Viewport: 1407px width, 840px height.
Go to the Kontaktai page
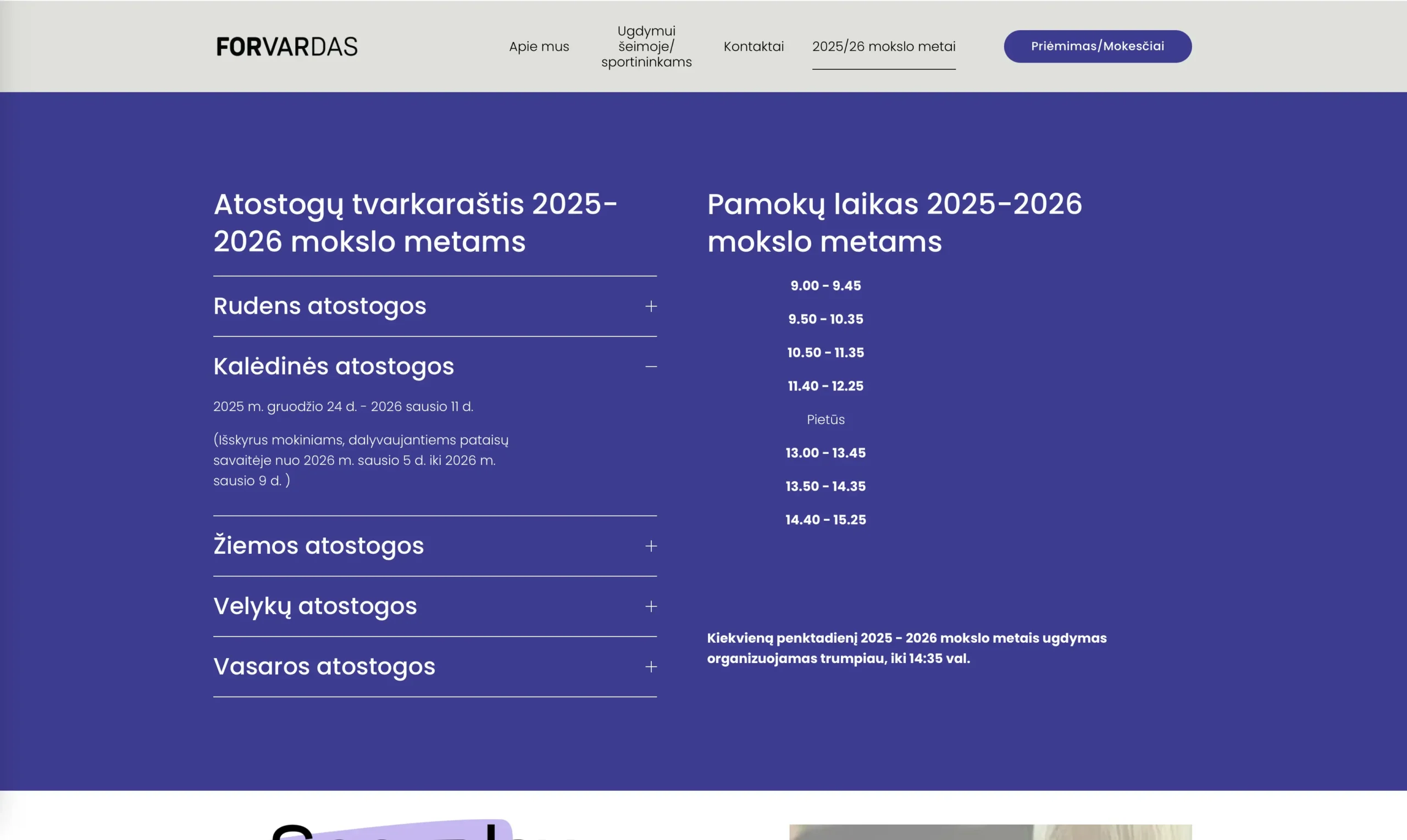753,46
